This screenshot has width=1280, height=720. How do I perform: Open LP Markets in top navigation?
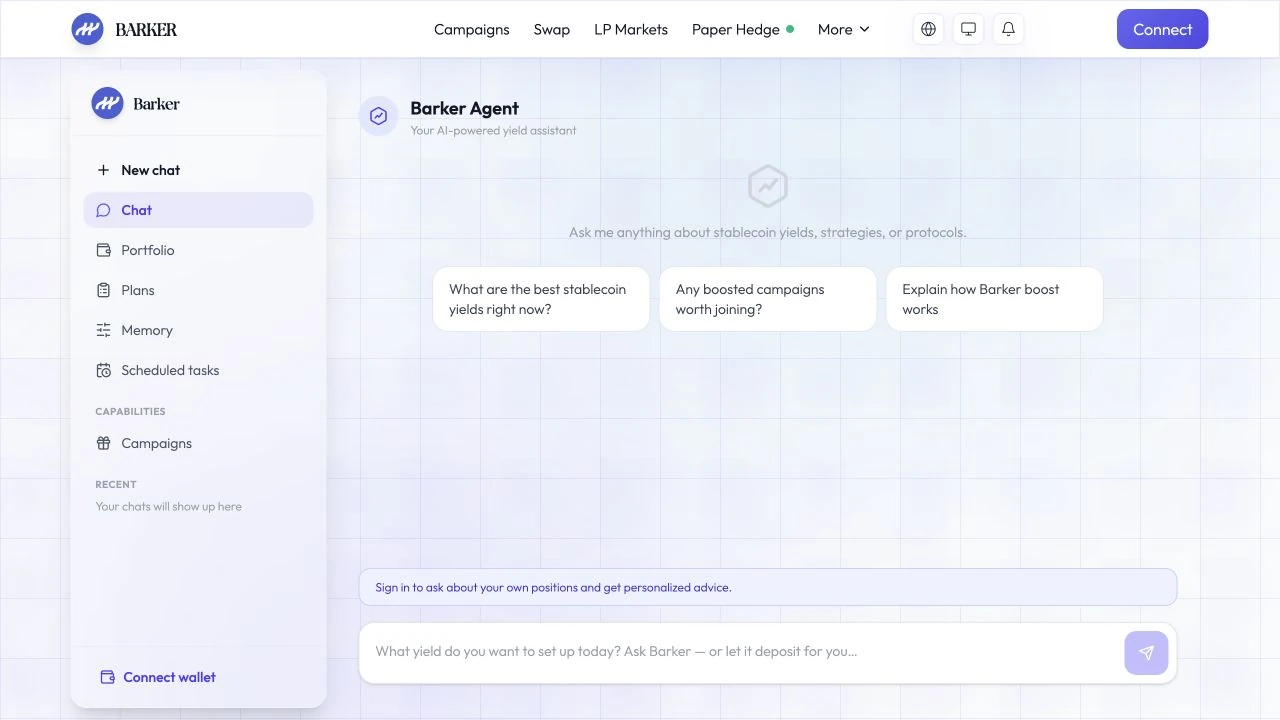point(631,30)
